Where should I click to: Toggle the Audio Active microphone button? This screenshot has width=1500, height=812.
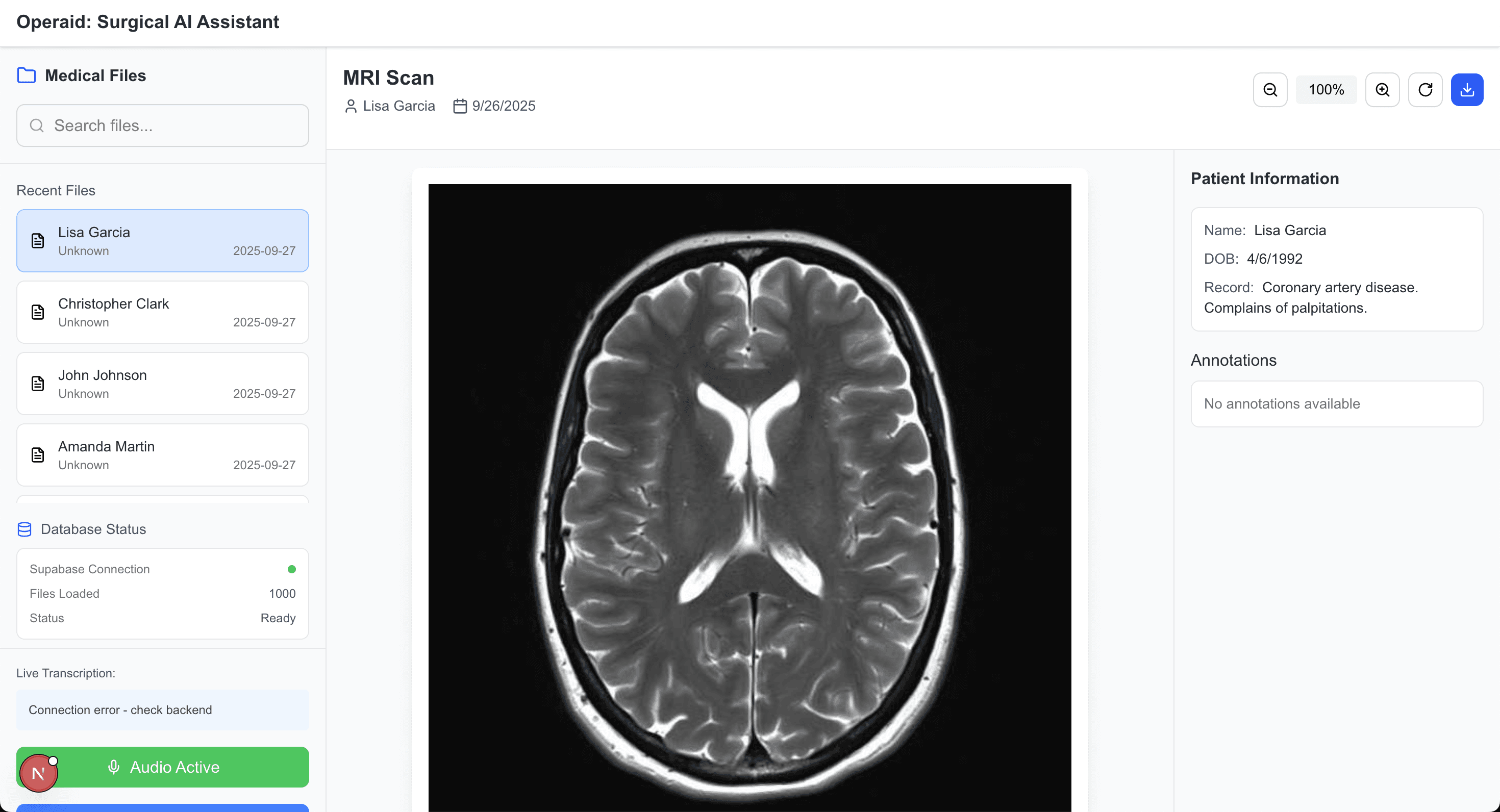162,767
